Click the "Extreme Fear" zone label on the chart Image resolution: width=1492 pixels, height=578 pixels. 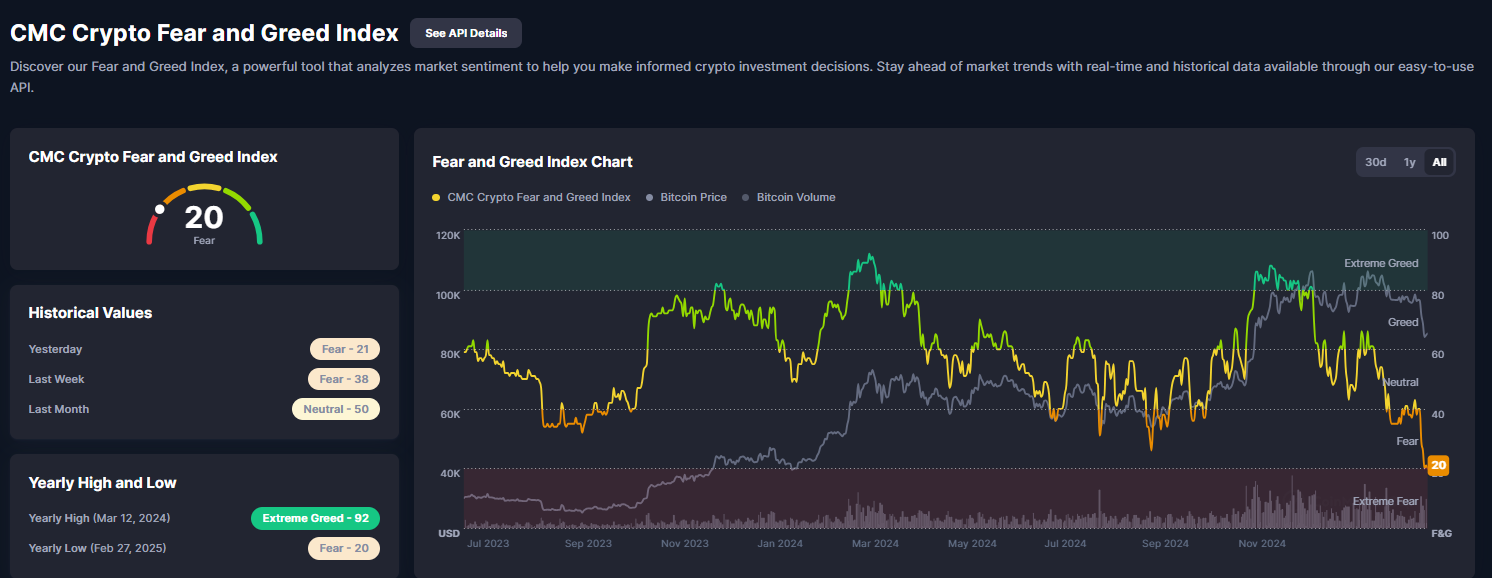click(x=1386, y=501)
